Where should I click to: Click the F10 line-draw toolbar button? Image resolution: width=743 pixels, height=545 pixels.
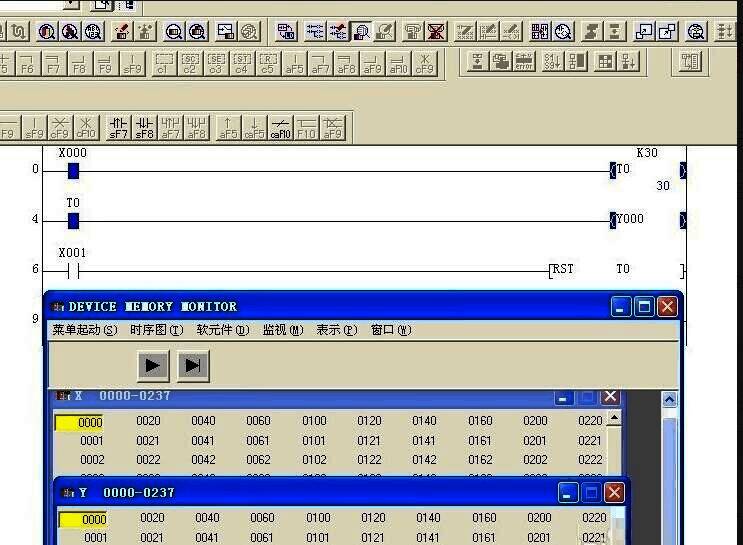pos(306,127)
